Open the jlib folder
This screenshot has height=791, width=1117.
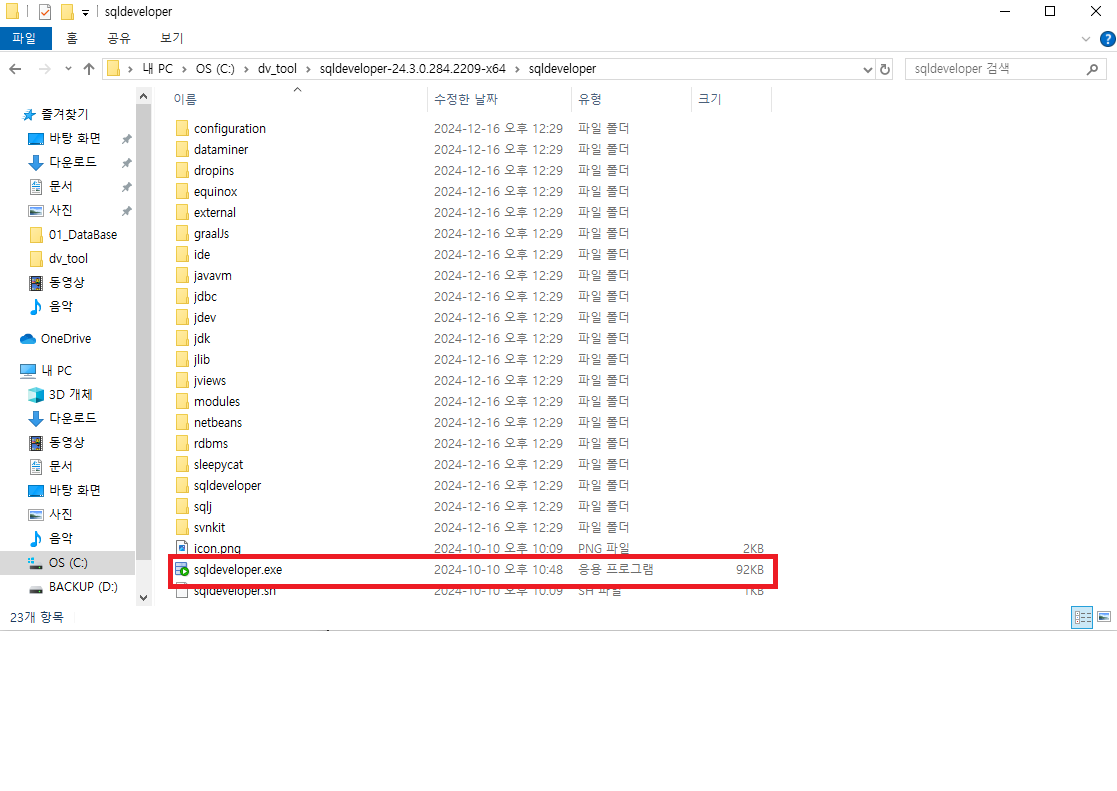click(x=202, y=360)
